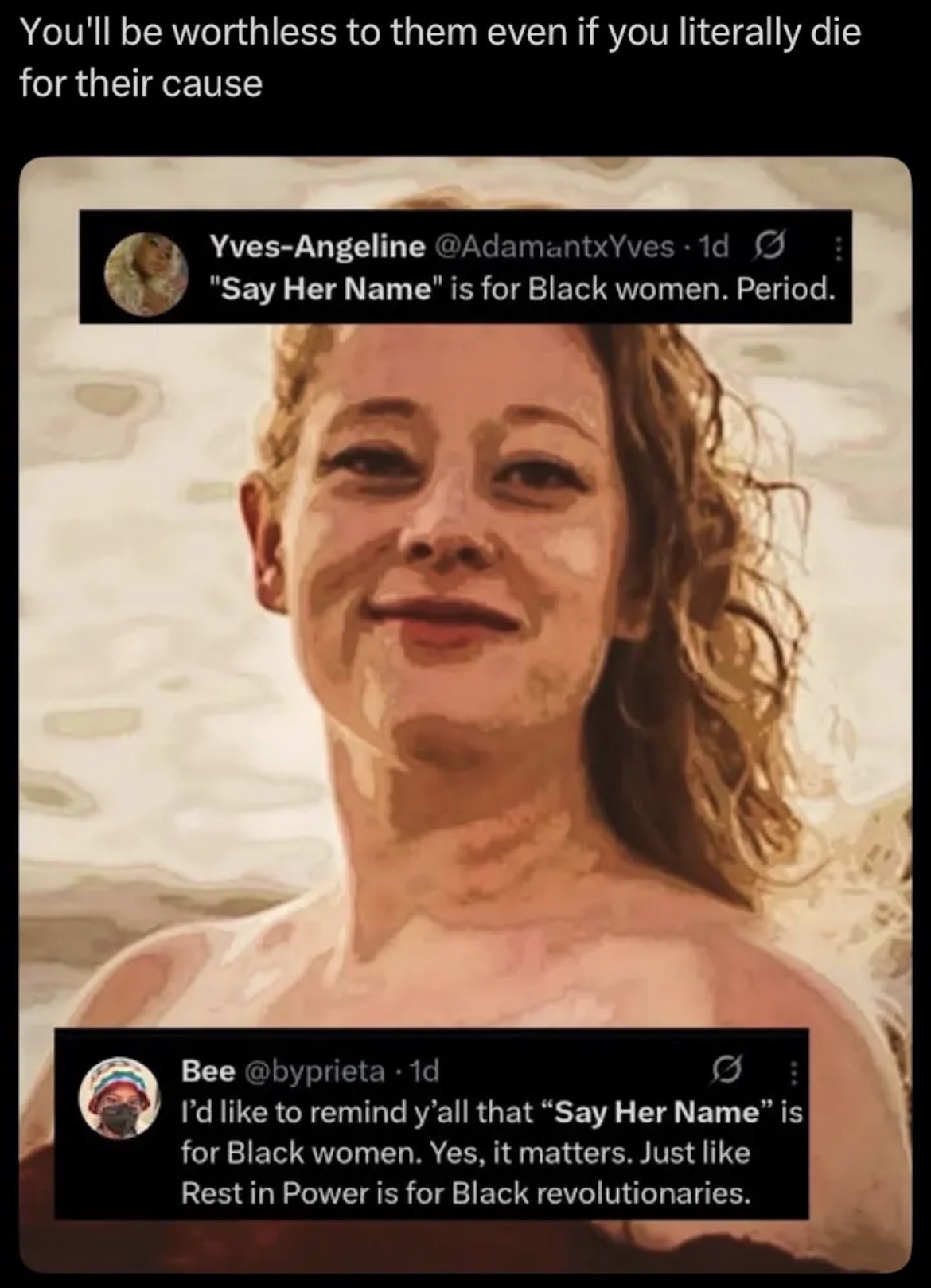
Task: Click the Yves-Angeline display name
Action: point(317,248)
